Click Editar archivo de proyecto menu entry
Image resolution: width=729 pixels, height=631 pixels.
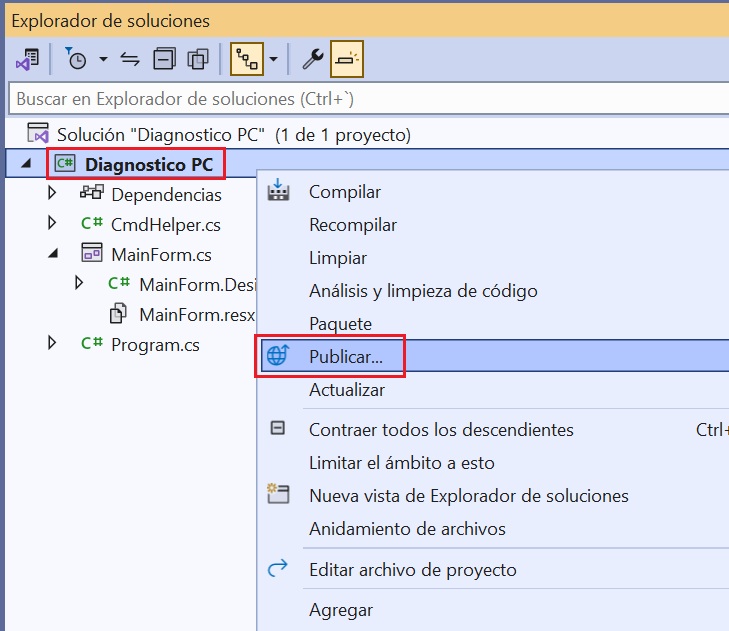pyautogui.click(x=412, y=570)
